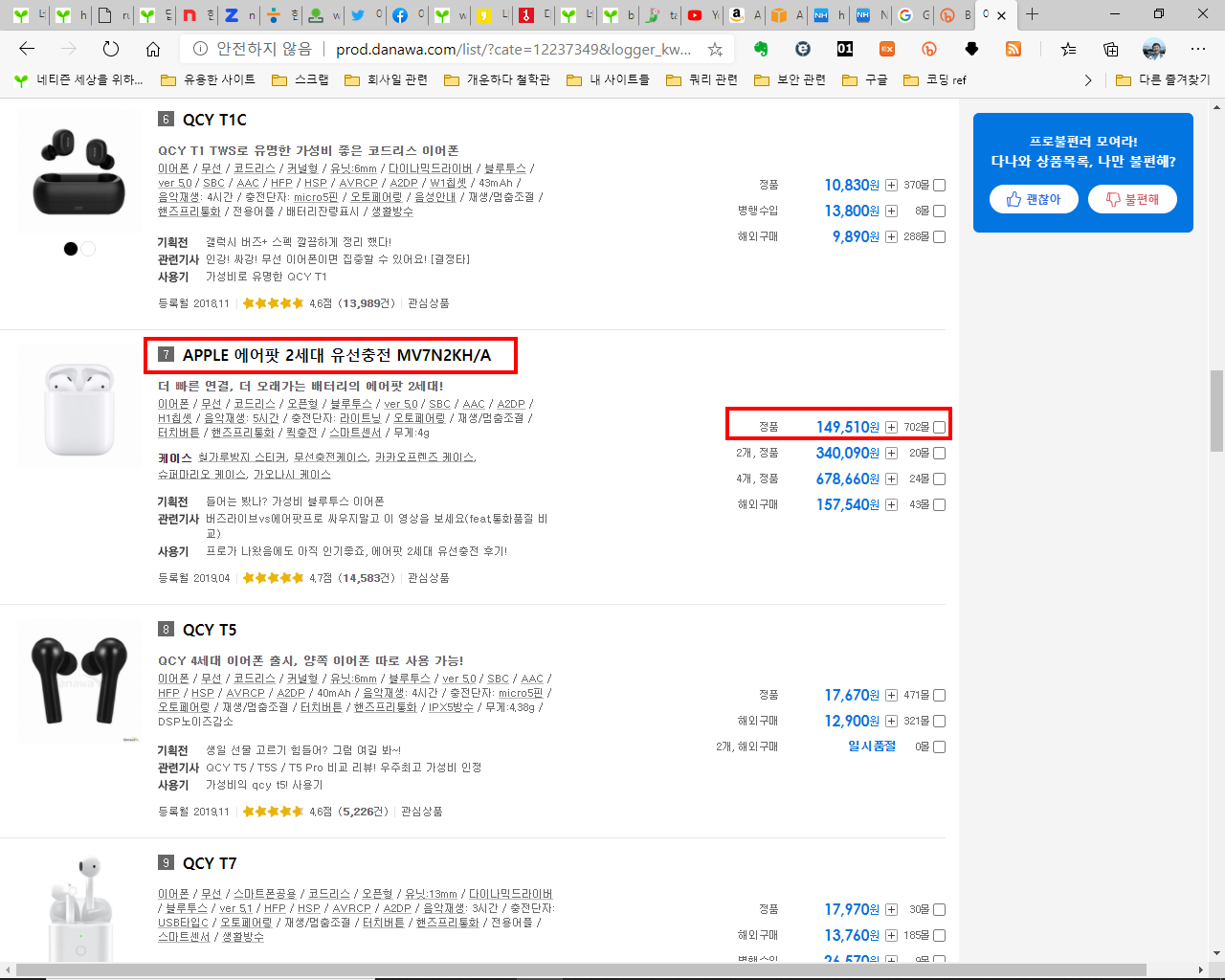Show more bookmarks with the chevron

click(x=1087, y=79)
